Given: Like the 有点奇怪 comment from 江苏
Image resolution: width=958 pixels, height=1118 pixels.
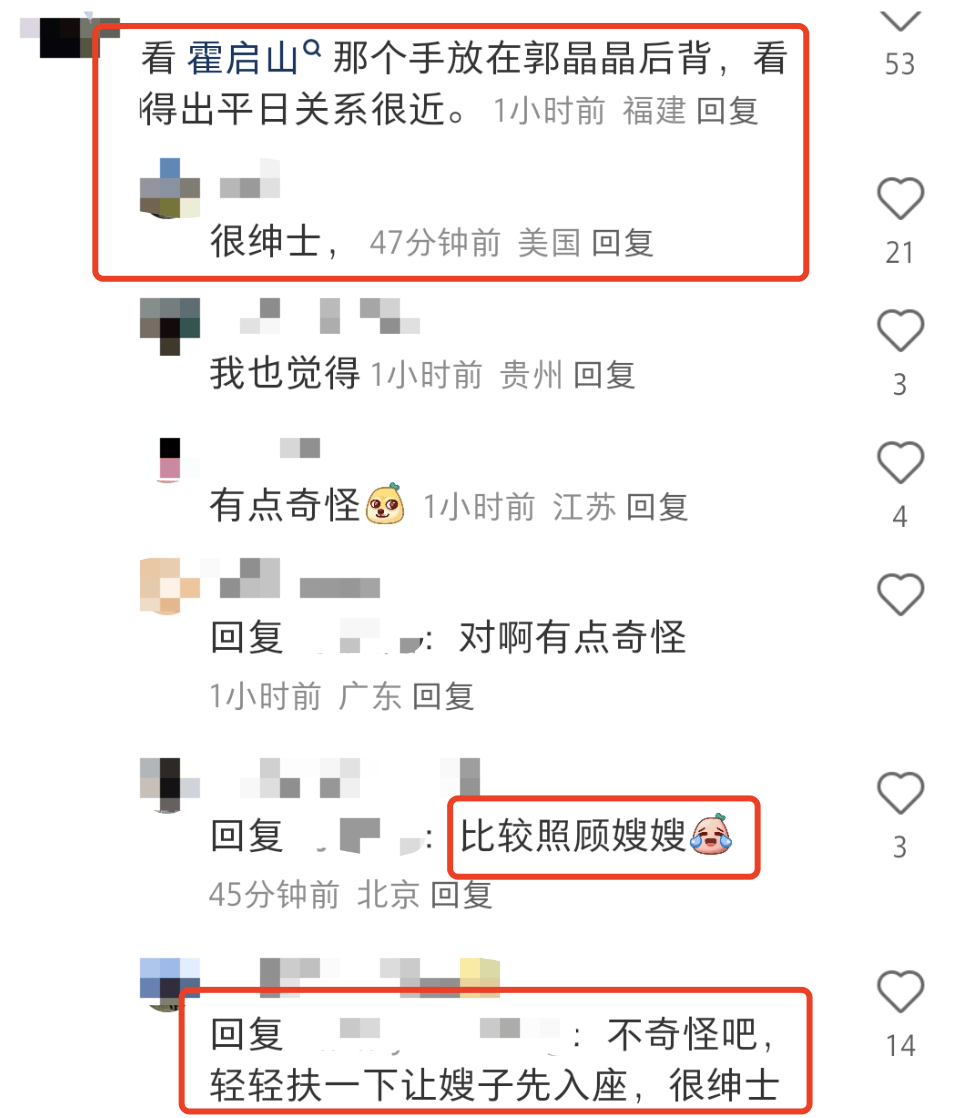Looking at the screenshot, I should 900,462.
